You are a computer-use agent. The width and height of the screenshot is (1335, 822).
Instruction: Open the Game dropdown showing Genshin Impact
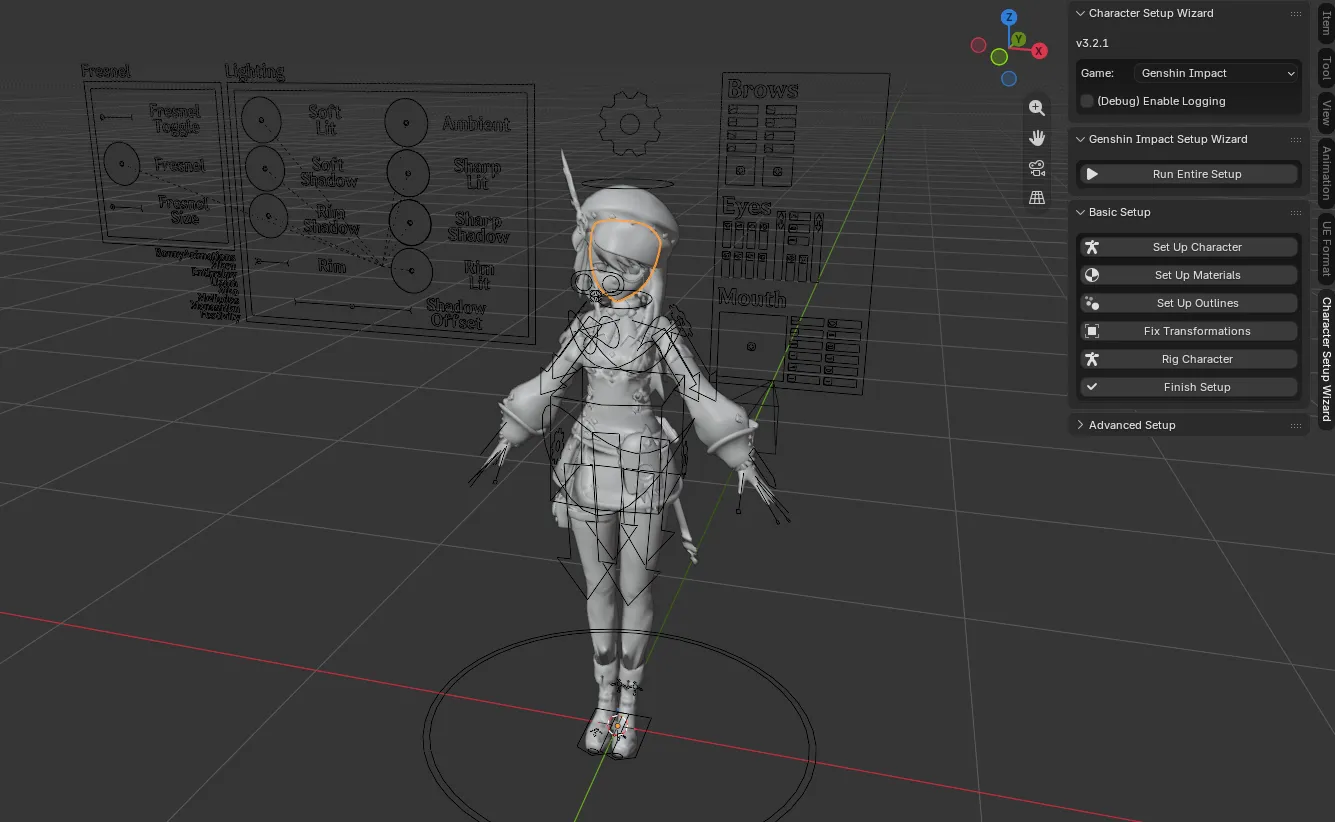tap(1217, 73)
